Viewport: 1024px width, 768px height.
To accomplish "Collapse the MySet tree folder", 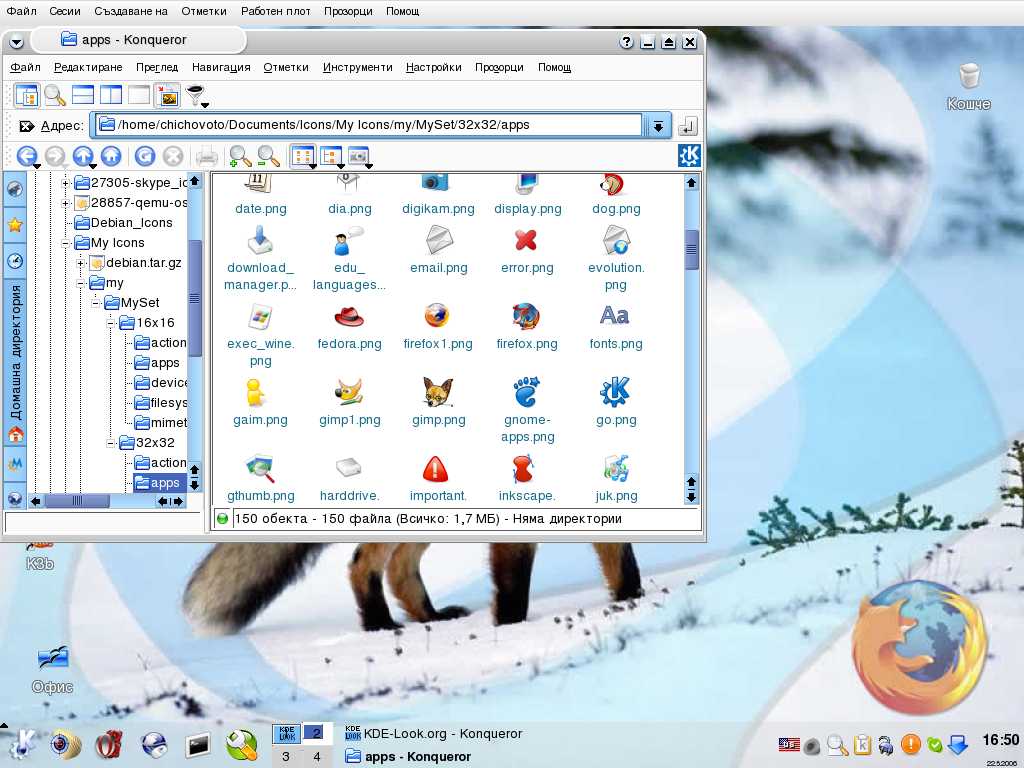I will [96, 303].
